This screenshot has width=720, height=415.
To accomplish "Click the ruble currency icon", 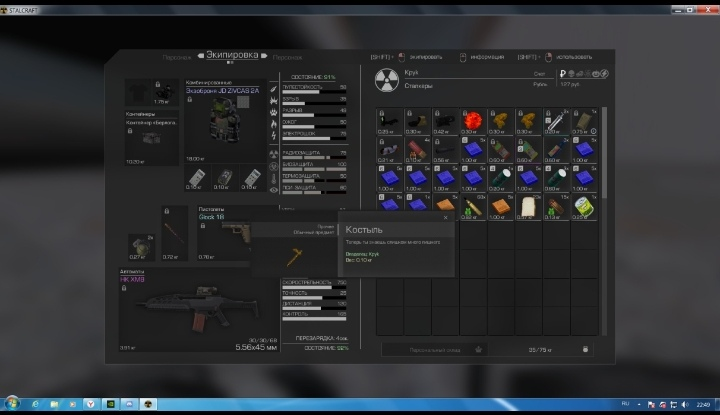I will 563,73.
